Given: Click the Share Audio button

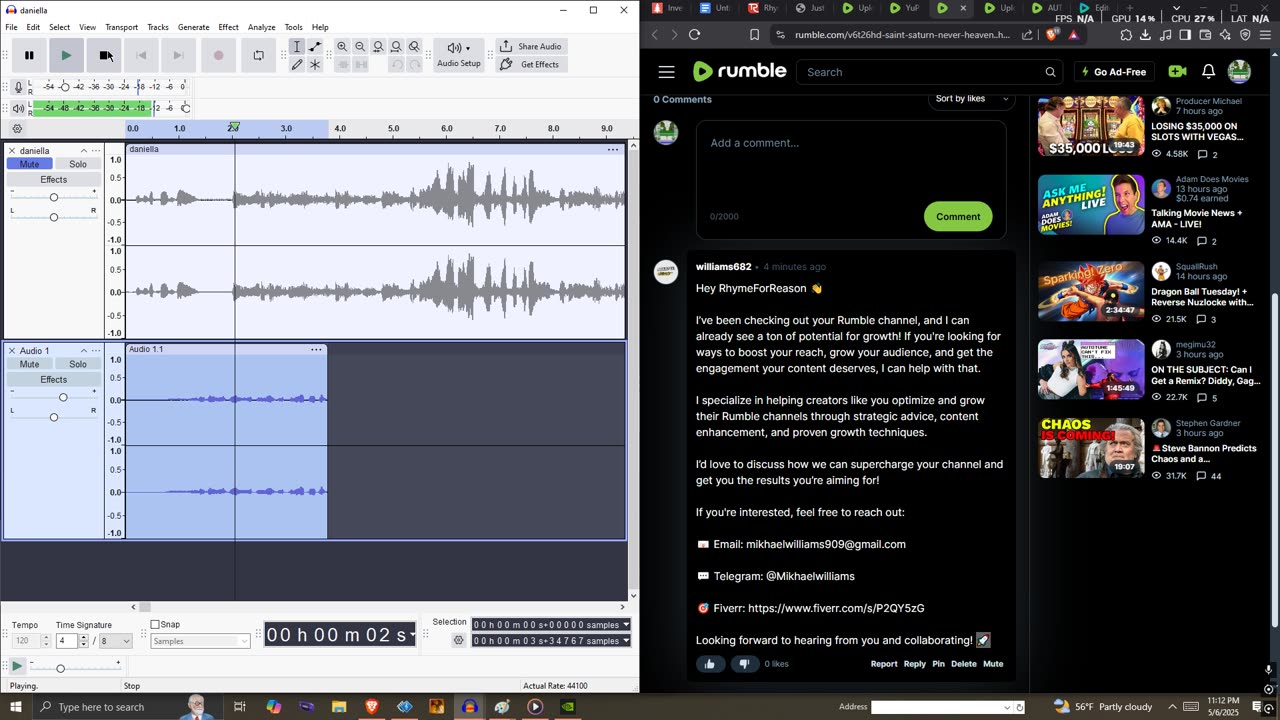Looking at the screenshot, I should [x=531, y=46].
